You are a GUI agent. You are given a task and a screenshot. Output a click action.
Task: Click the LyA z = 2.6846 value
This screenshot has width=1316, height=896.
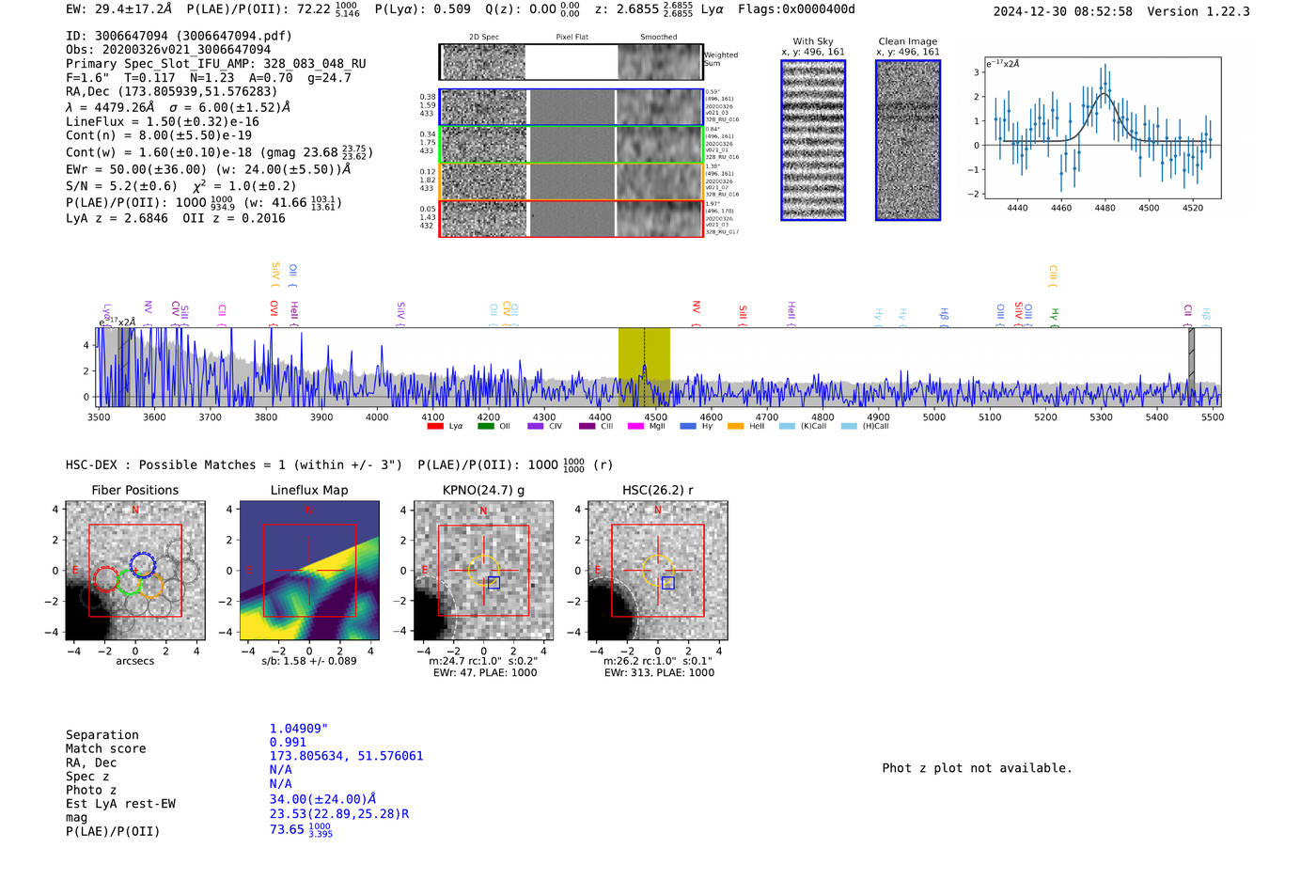(x=117, y=218)
